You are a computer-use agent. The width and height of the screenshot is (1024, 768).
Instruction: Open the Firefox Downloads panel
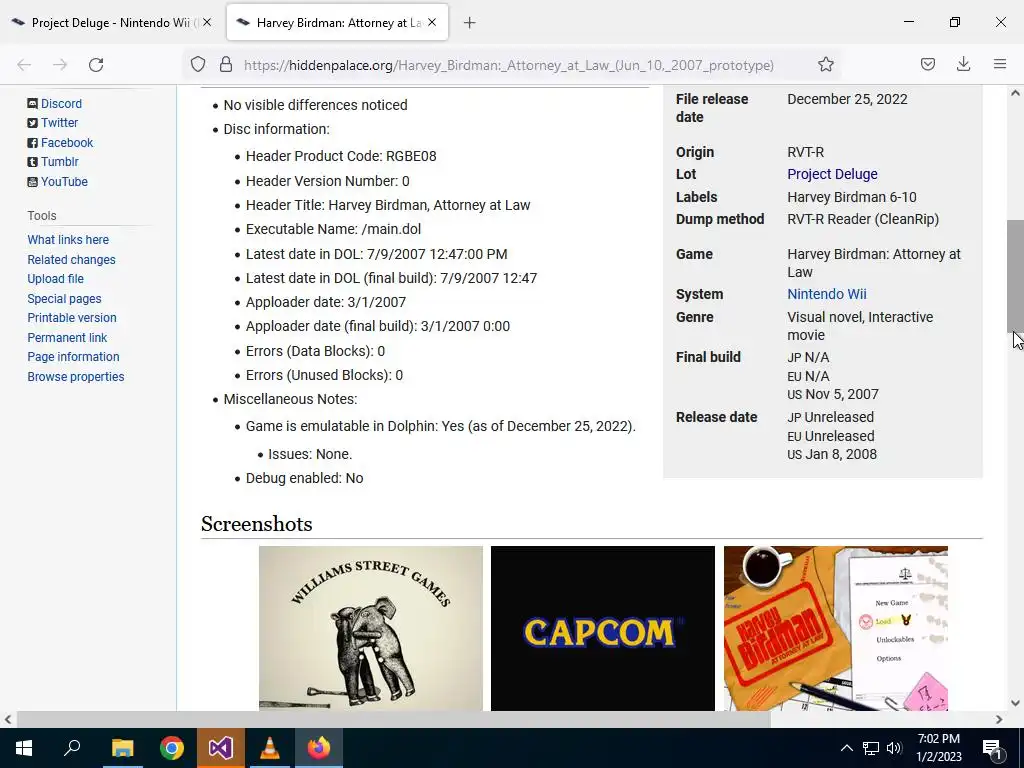coord(963,64)
